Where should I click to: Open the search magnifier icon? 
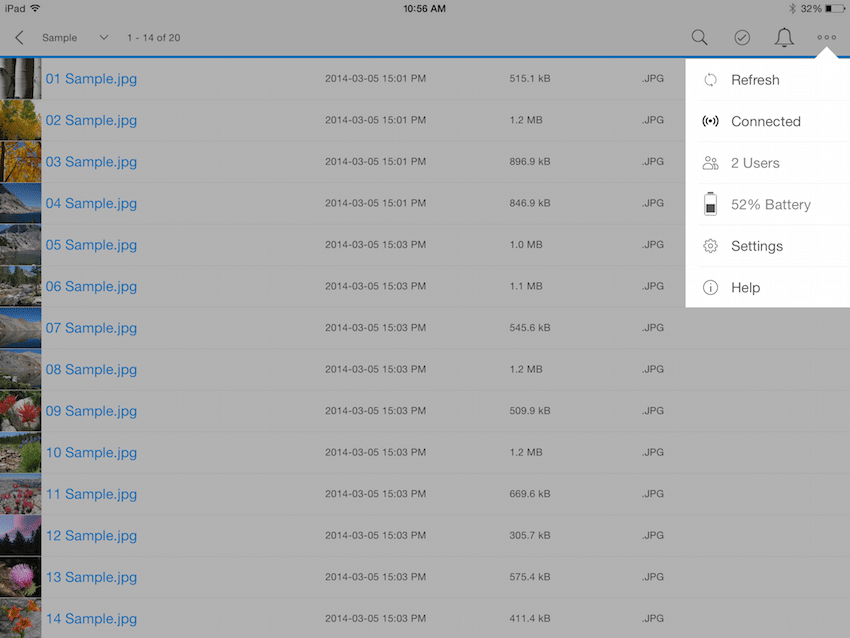pos(699,37)
